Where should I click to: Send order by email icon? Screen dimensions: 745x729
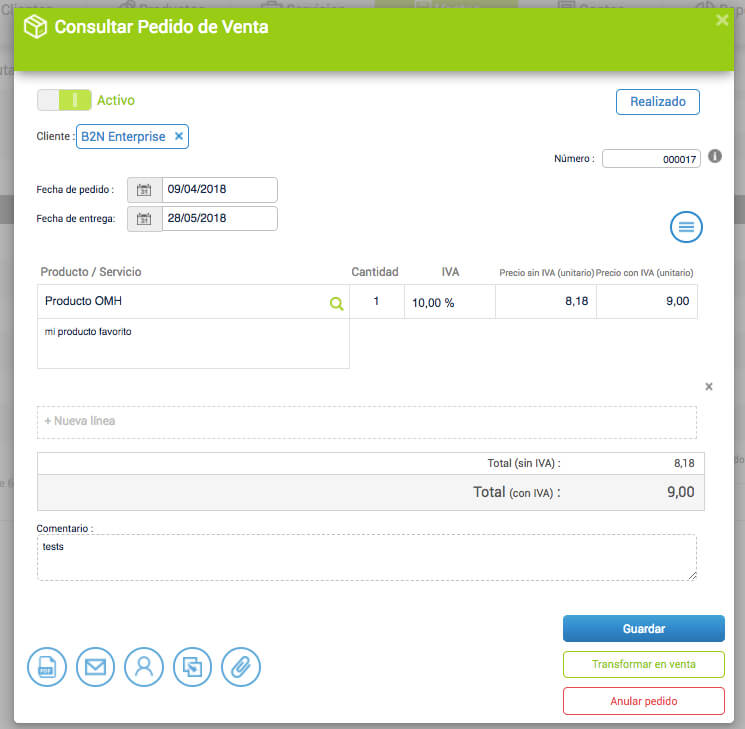[95, 667]
